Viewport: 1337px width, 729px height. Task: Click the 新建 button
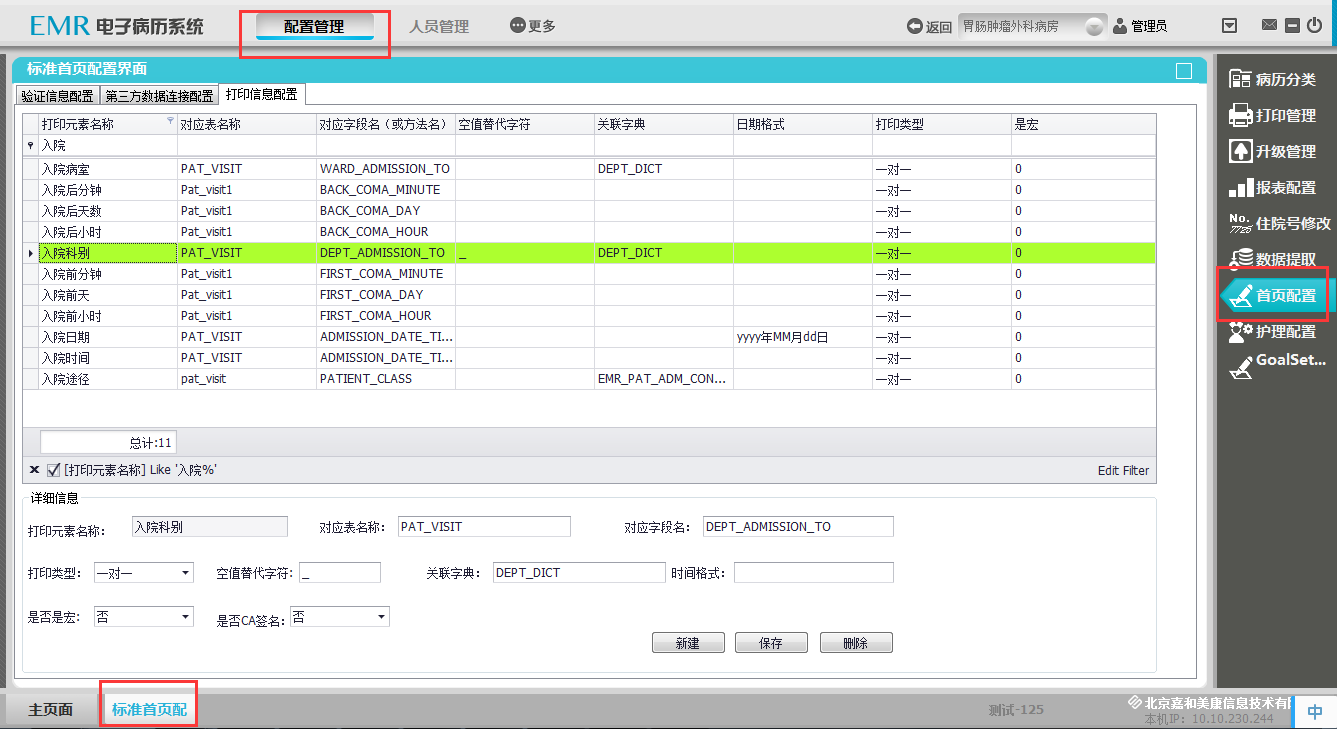point(688,643)
